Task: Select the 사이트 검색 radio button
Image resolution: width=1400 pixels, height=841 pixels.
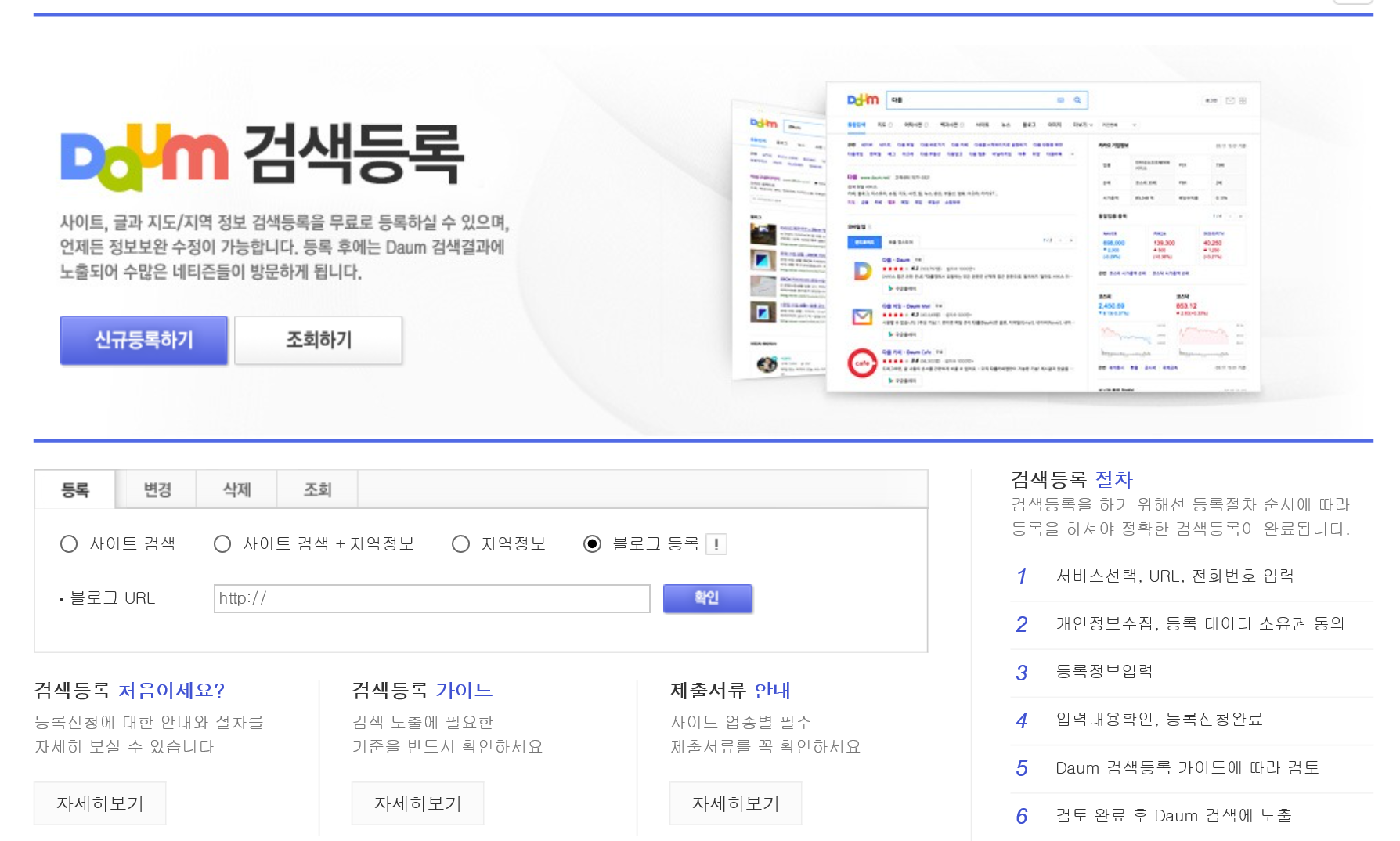Action: pos(69,544)
